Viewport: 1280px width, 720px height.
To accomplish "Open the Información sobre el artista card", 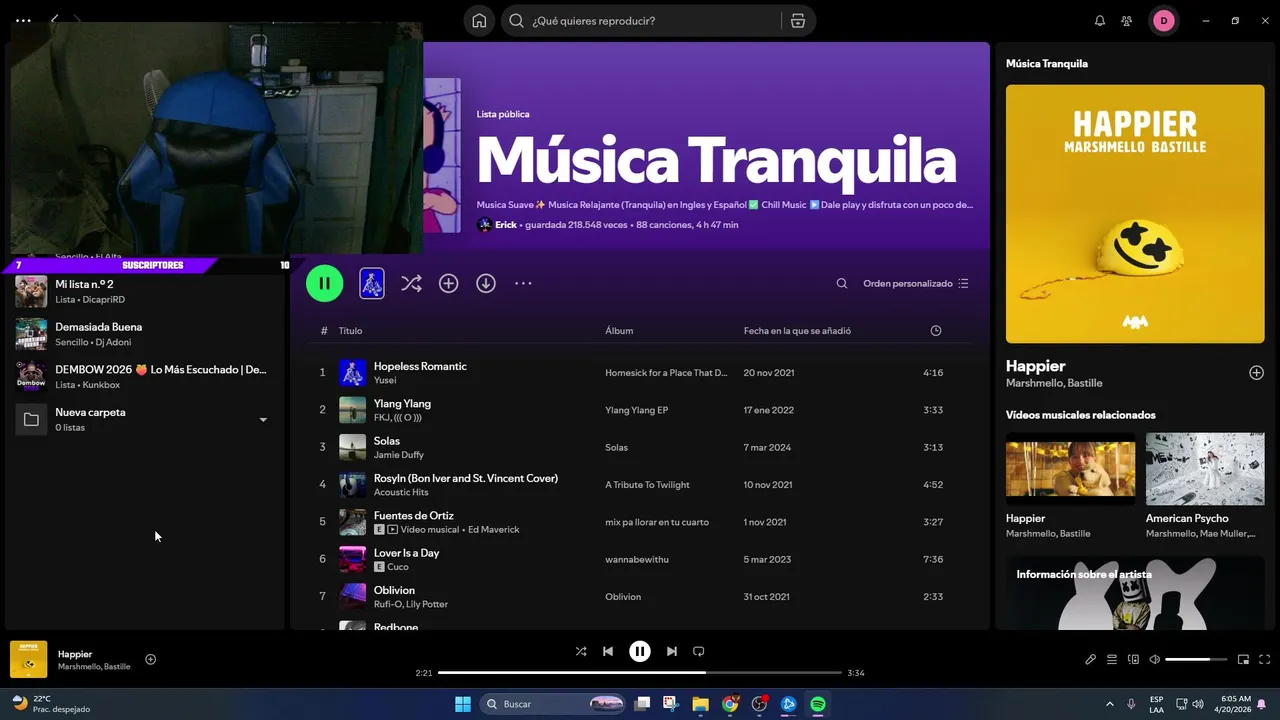I will coord(1135,593).
